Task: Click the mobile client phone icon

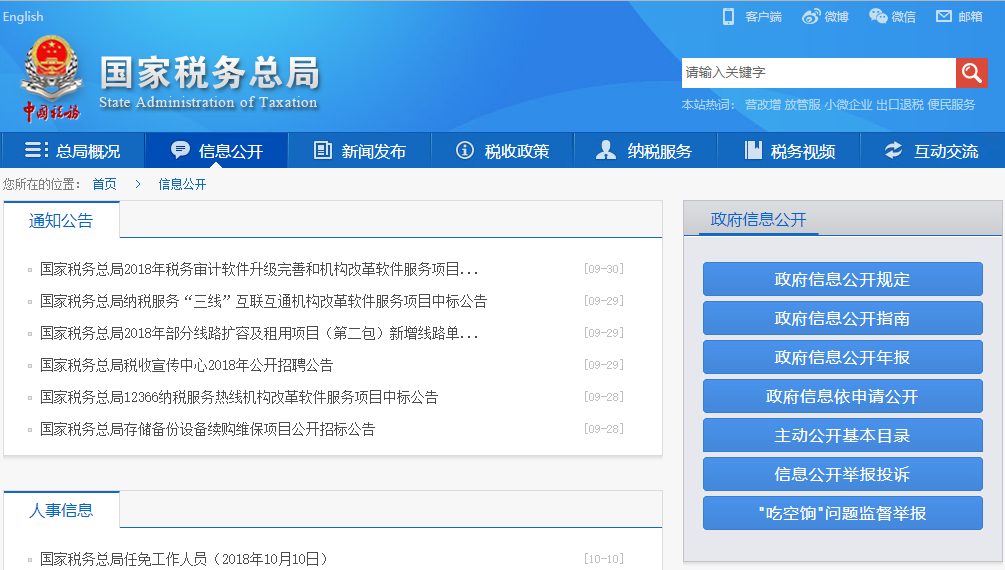Action: pos(728,17)
